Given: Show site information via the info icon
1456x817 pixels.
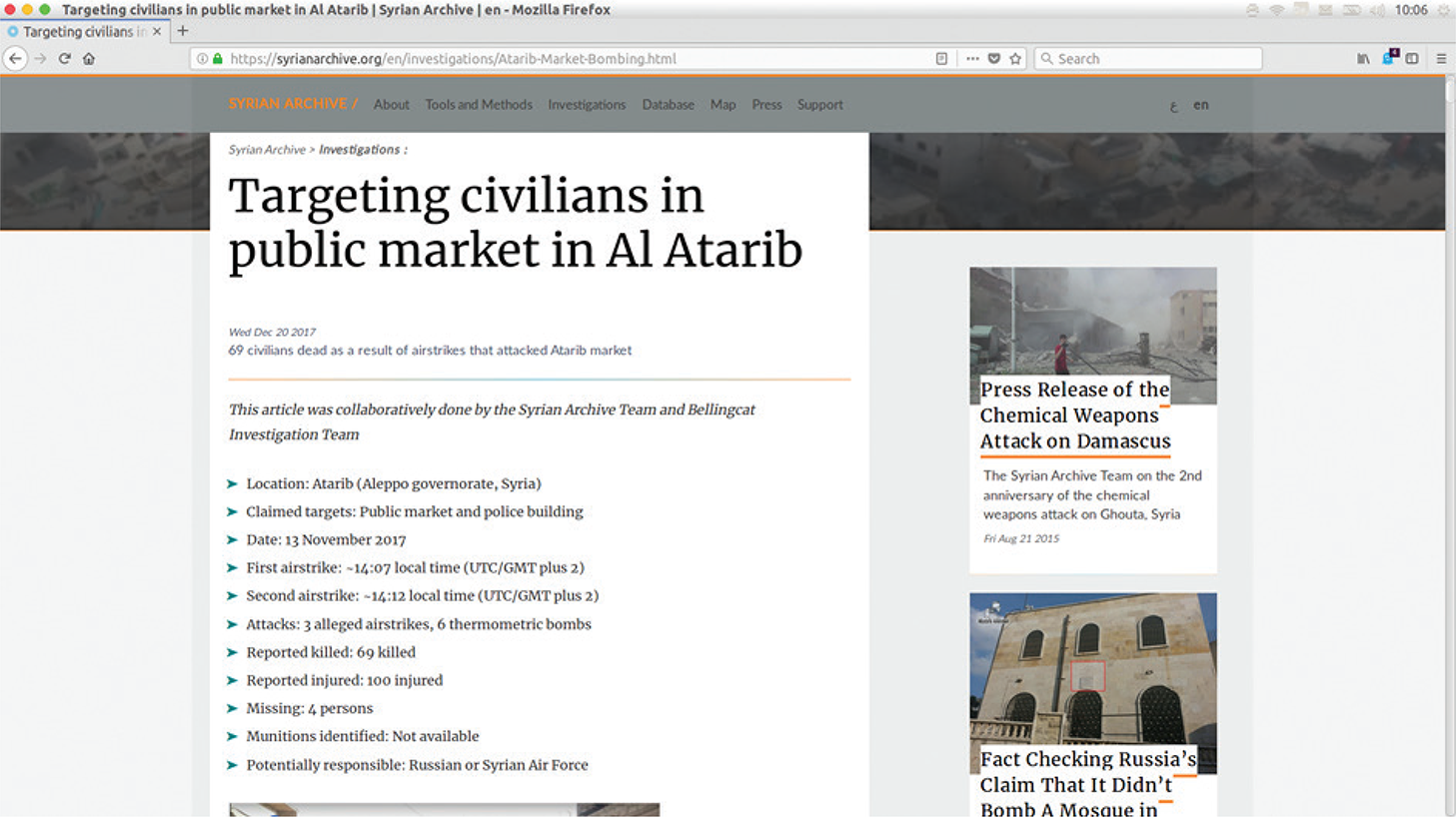Looking at the screenshot, I should click(202, 59).
